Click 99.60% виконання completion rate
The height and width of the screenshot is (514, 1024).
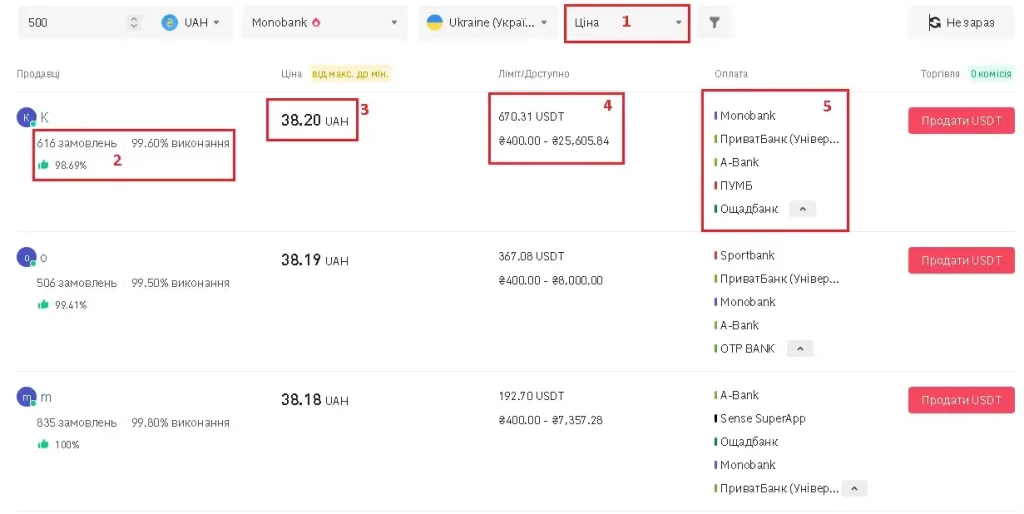pos(180,144)
